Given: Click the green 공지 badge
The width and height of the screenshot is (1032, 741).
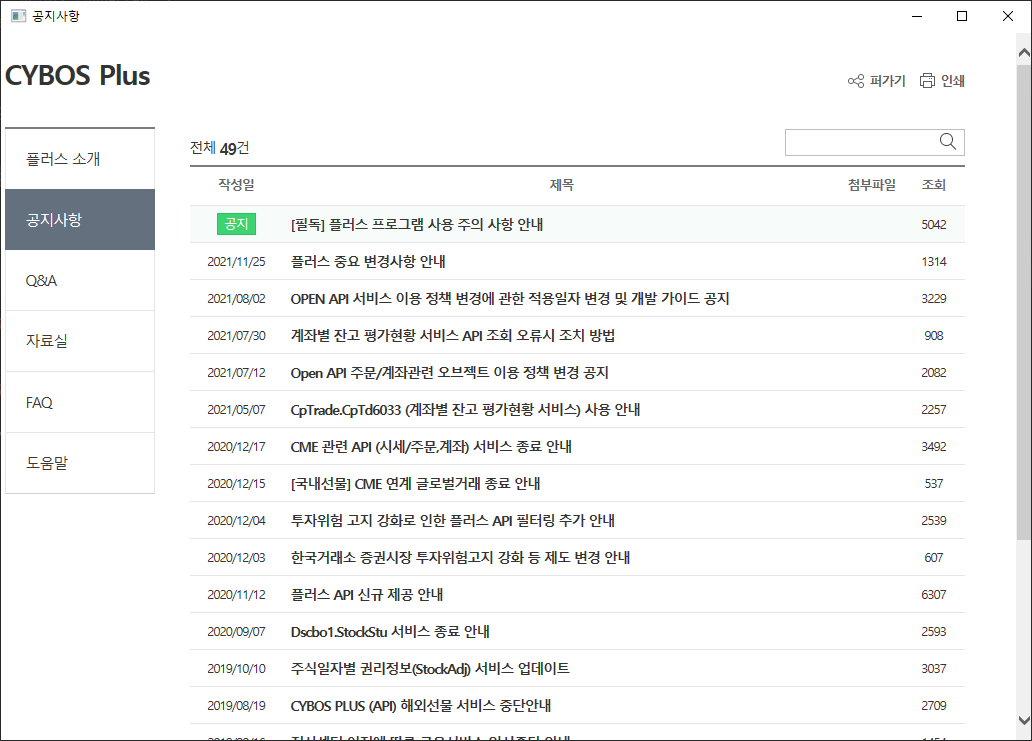Looking at the screenshot, I should pyautogui.click(x=236, y=224).
